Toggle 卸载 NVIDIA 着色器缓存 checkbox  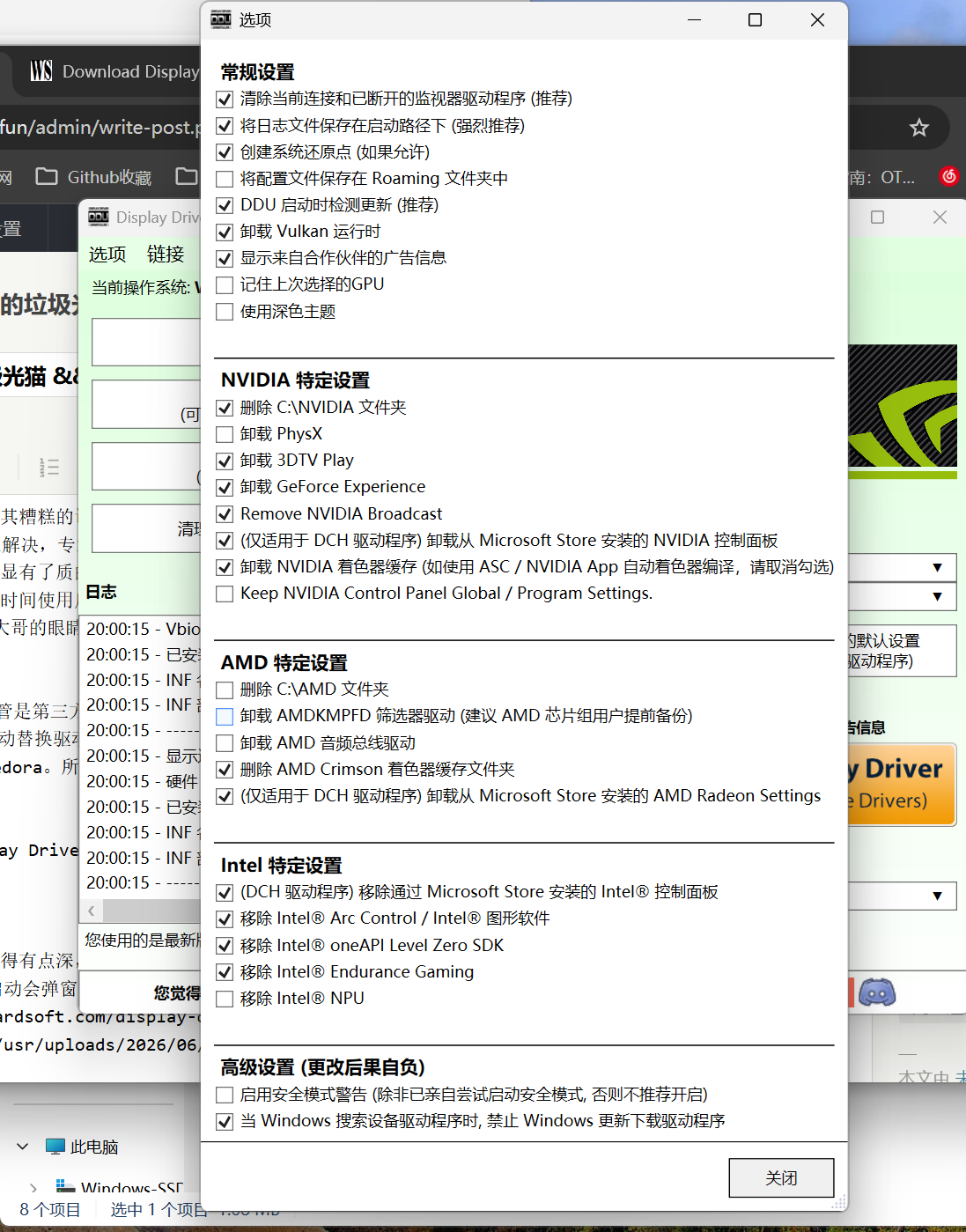[225, 567]
